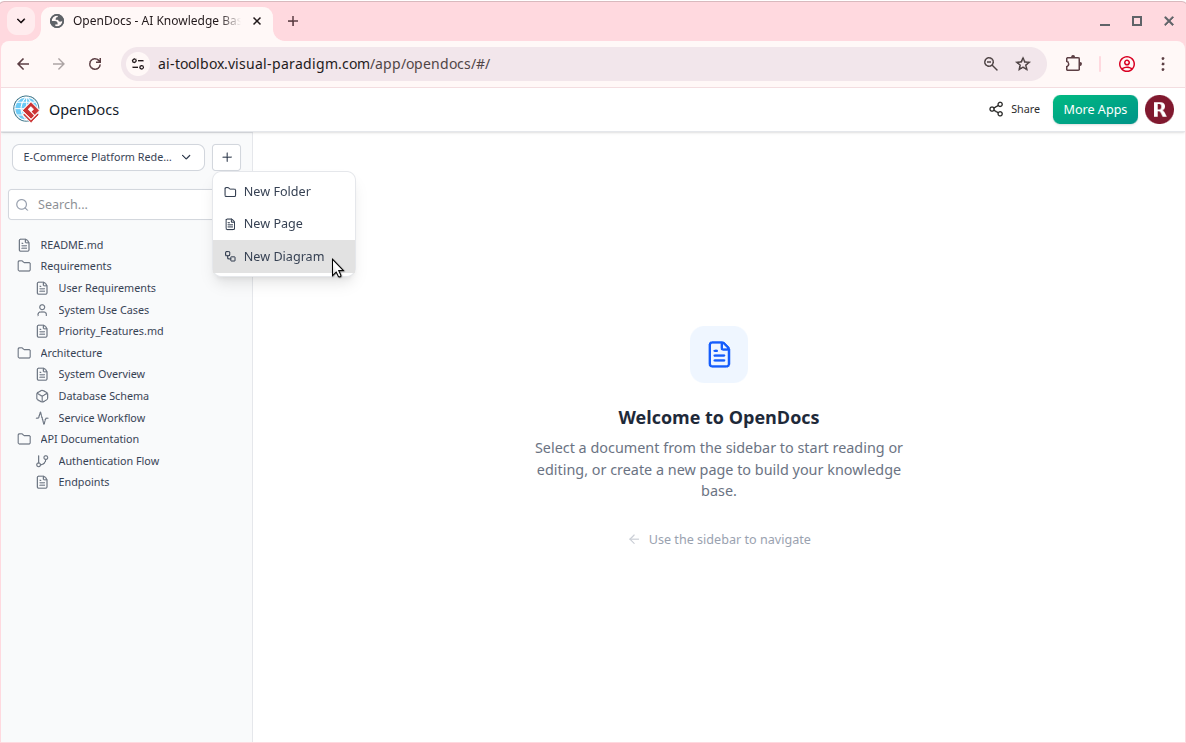Open the user avatar R icon

[1159, 110]
